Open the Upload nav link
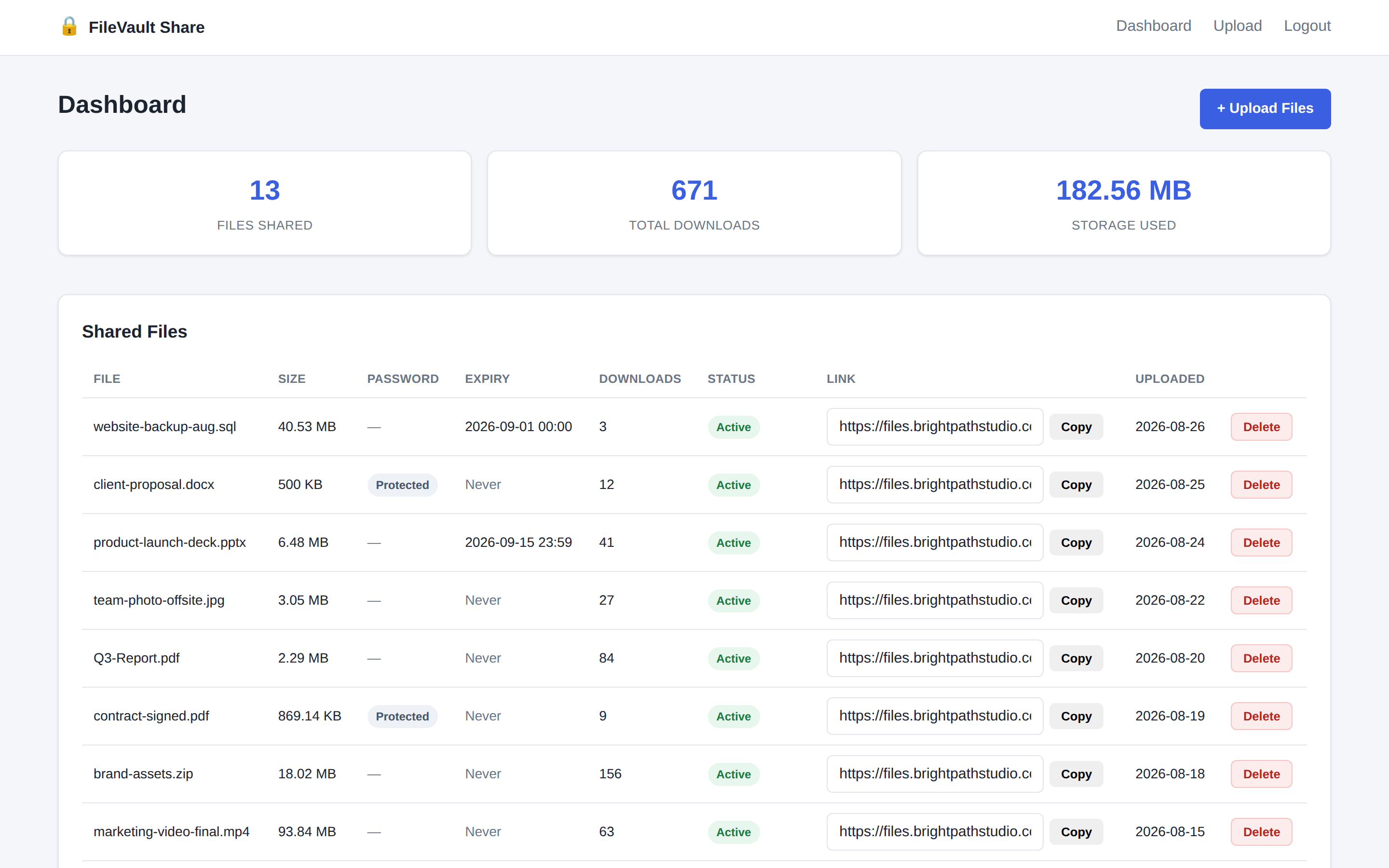Viewport: 1389px width, 868px height. pyautogui.click(x=1237, y=26)
